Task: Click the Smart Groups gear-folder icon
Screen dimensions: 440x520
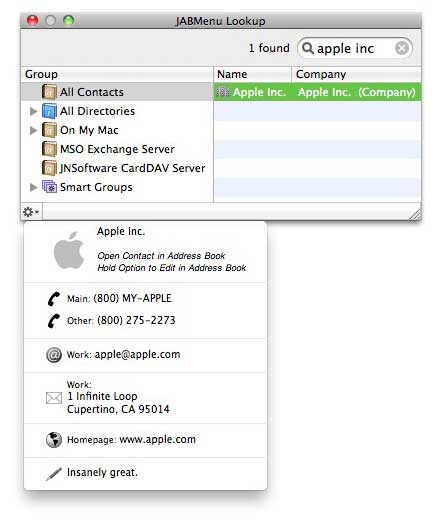Action: pyautogui.click(x=49, y=187)
